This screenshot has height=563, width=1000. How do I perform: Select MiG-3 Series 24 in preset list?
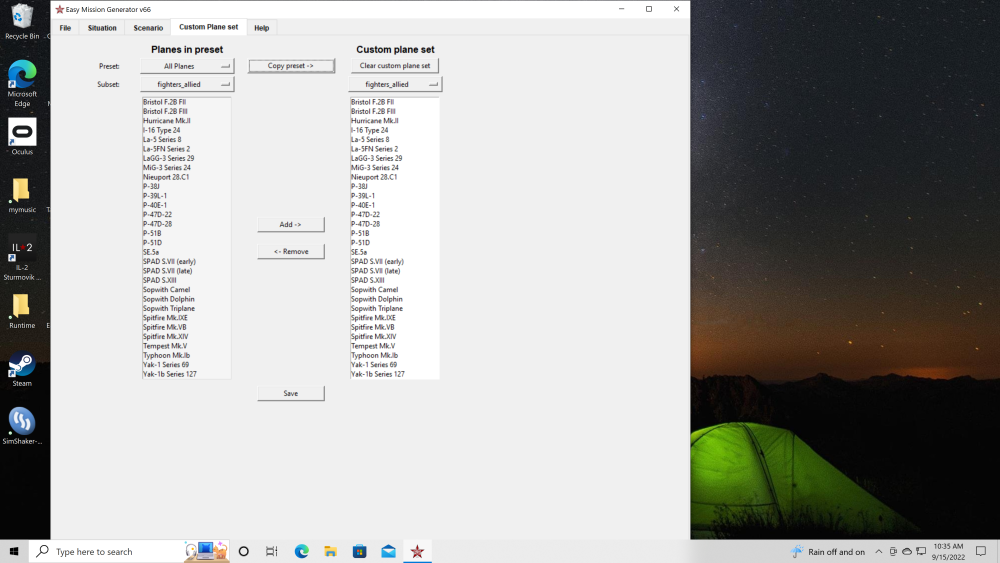(166, 168)
